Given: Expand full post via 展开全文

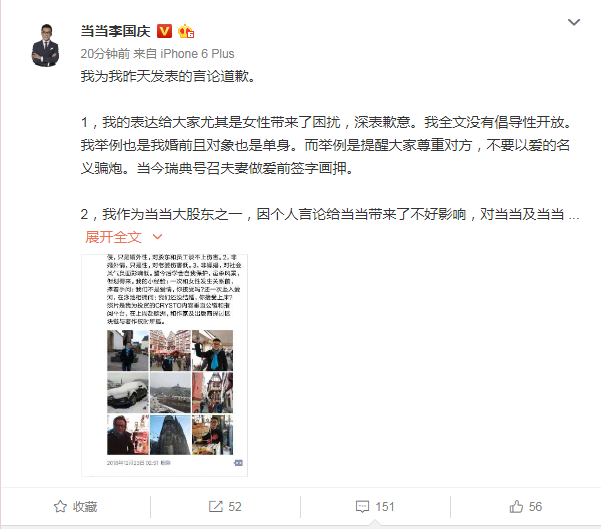Looking at the screenshot, I should 113,237.
